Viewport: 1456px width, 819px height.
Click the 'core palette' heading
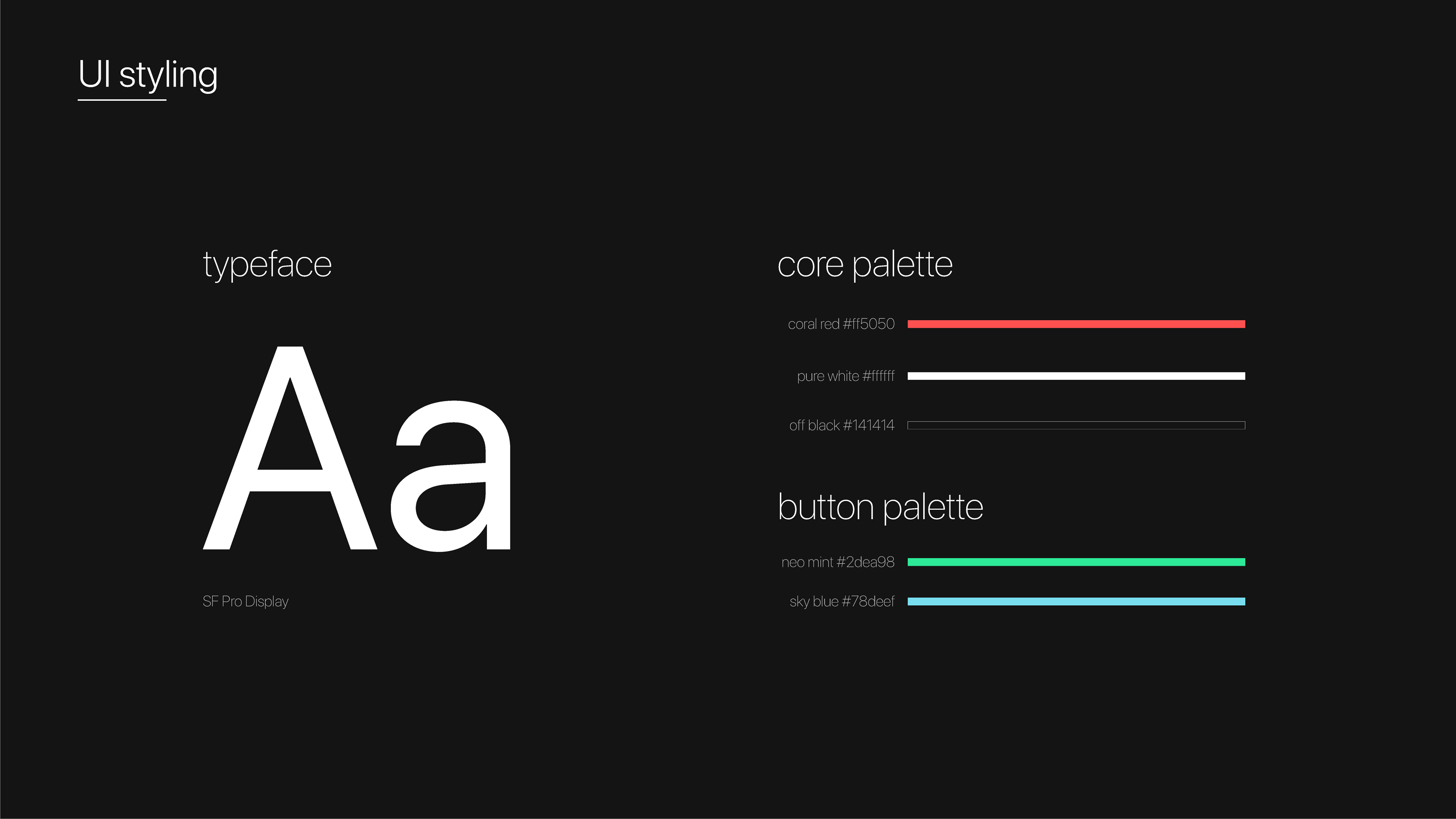[x=865, y=265]
